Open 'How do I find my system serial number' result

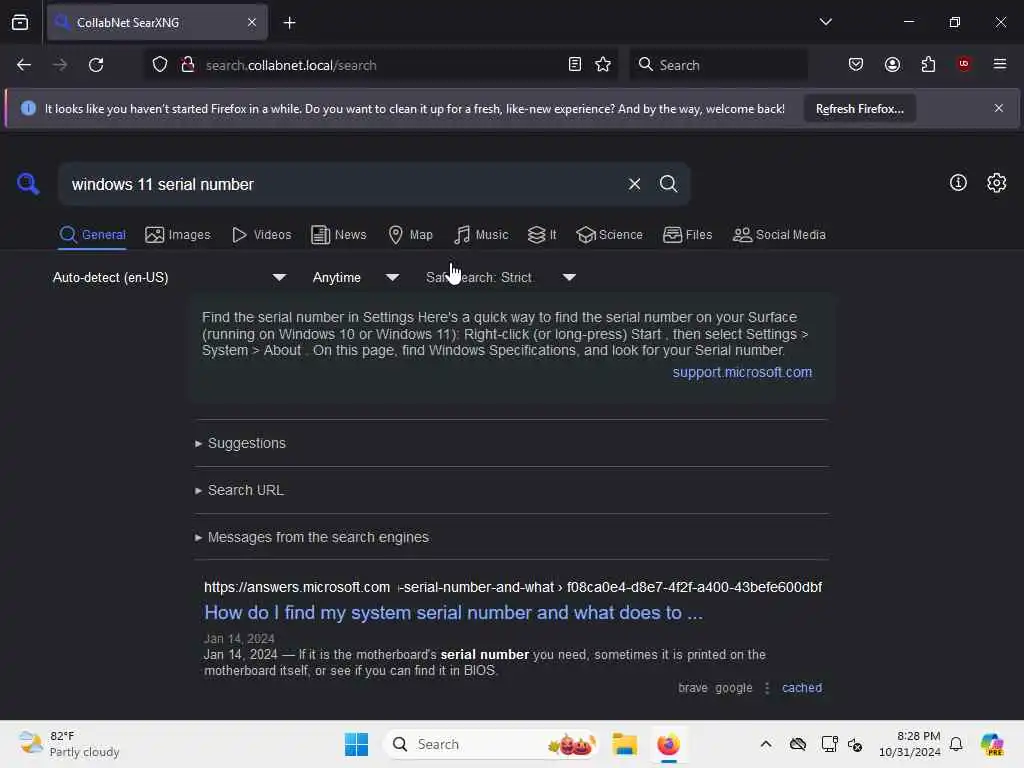(x=453, y=613)
